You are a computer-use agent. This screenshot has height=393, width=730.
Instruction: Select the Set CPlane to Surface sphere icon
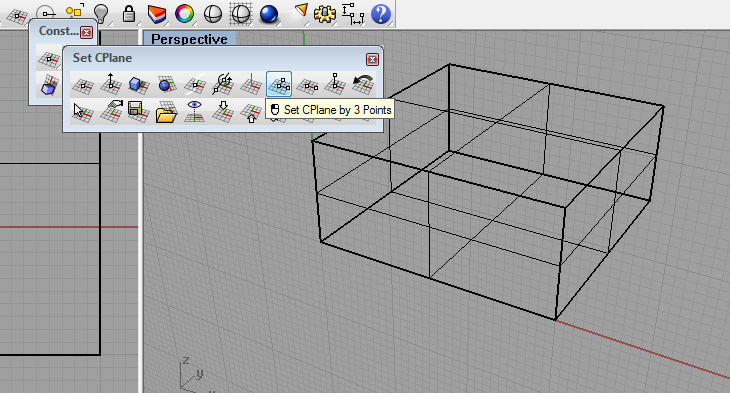click(x=166, y=84)
